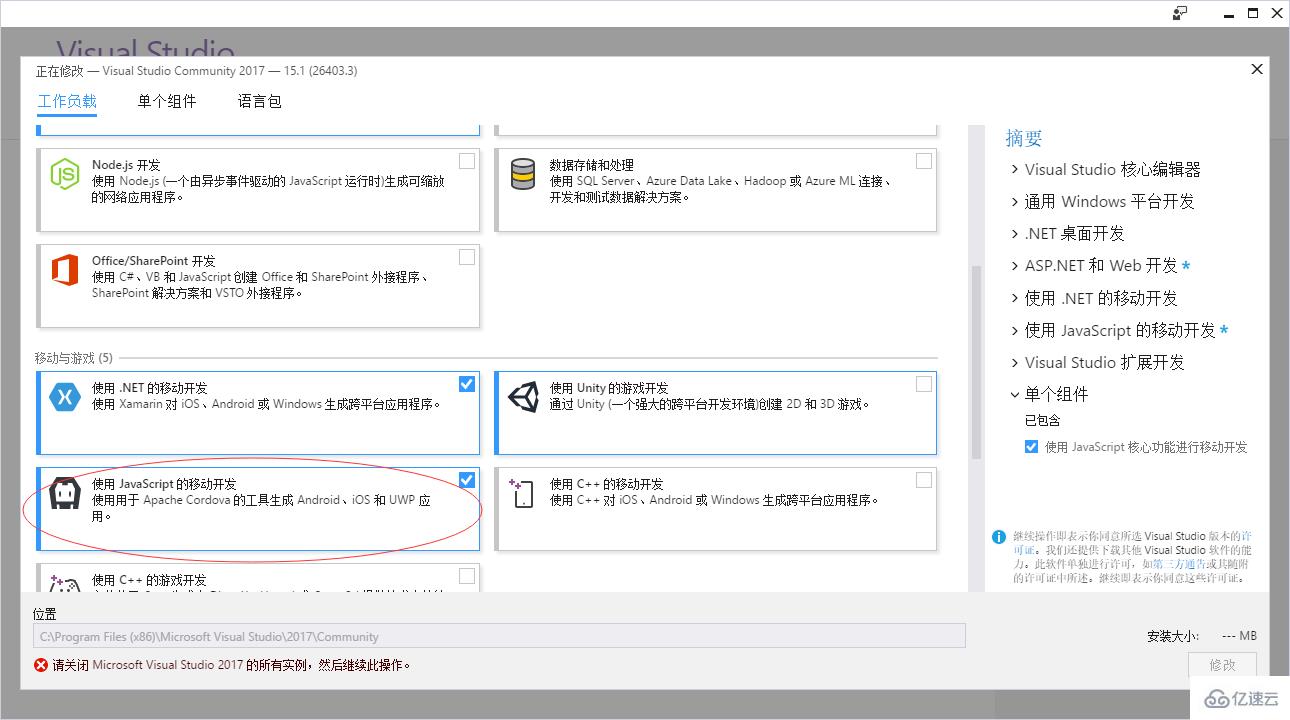This screenshot has width=1290, height=720.
Task: Switch to the 单个组件 tab
Action: [167, 101]
